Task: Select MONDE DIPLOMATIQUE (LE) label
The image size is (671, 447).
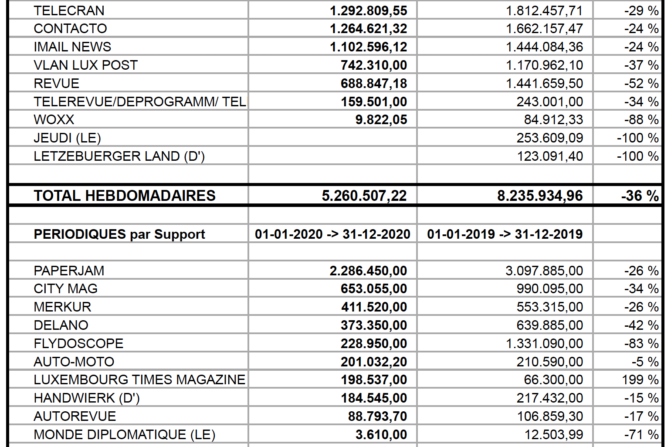Action: coord(124,435)
